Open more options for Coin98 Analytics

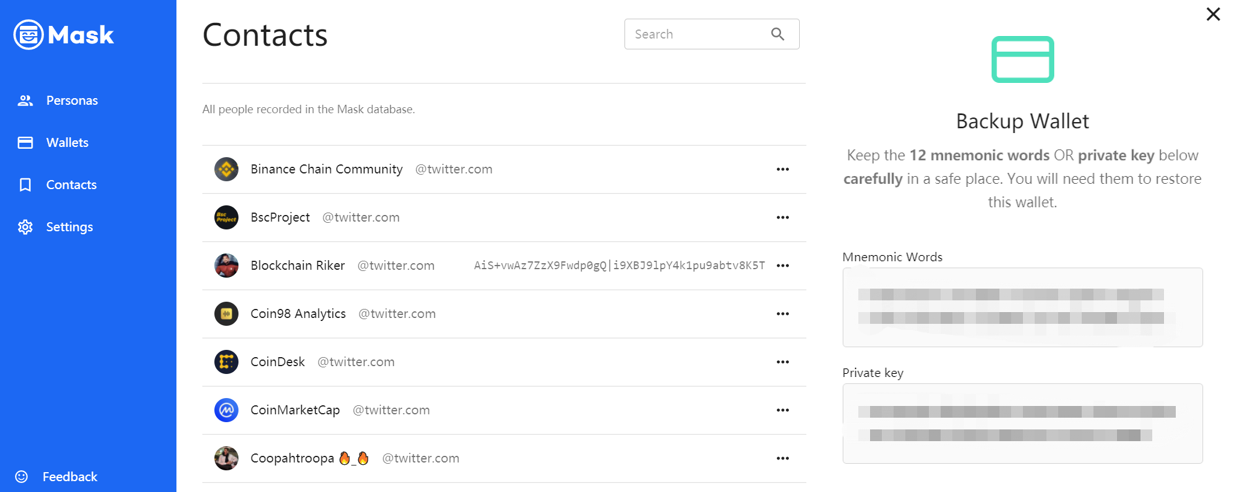pos(783,313)
